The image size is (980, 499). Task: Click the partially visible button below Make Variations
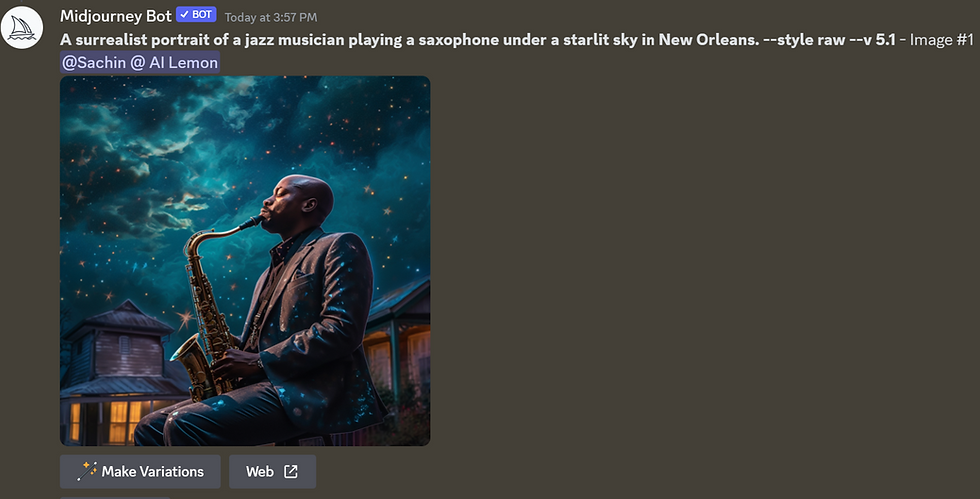click(x=115, y=498)
